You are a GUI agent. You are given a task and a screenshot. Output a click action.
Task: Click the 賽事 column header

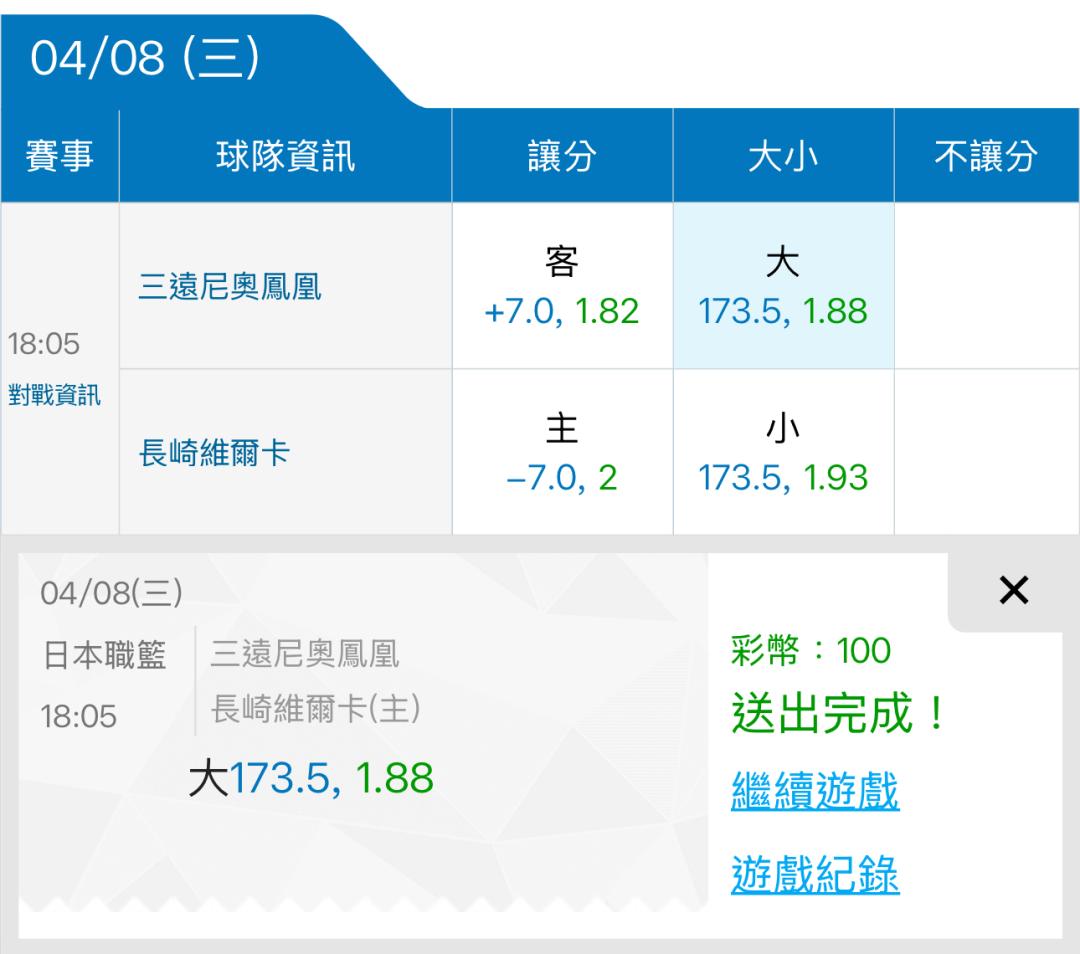click(59, 157)
